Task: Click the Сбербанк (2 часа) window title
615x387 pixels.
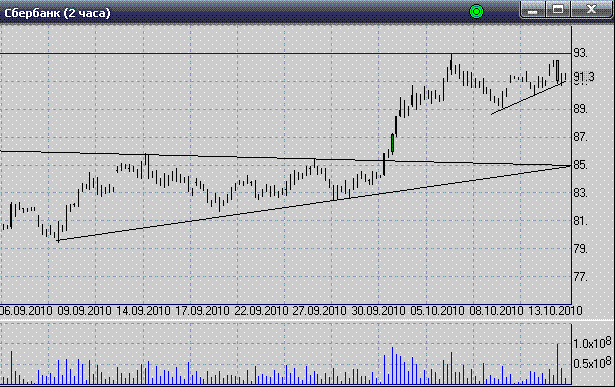Action: (x=57, y=13)
